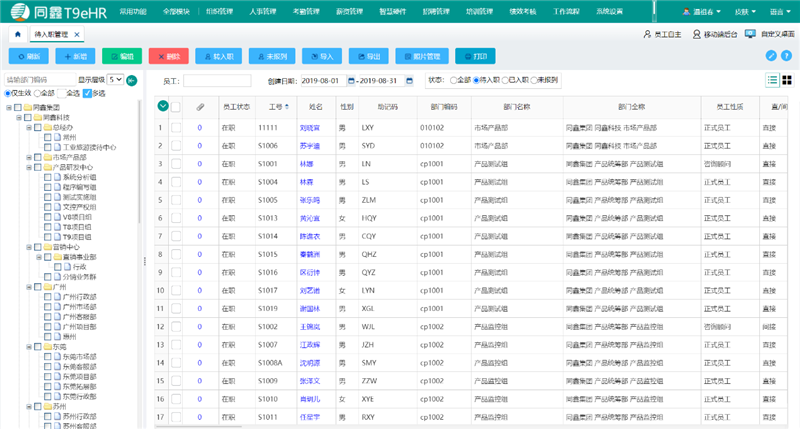Open the 显示层级 level dropdown

click(x=117, y=79)
